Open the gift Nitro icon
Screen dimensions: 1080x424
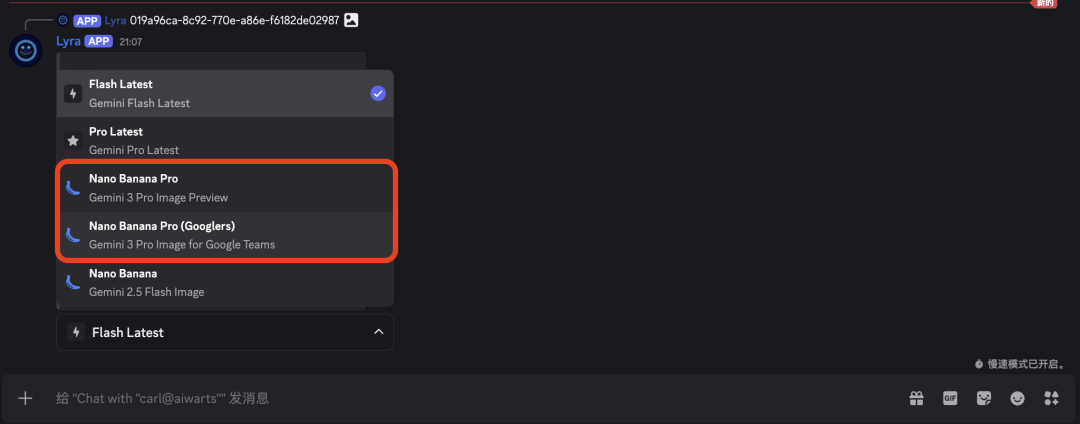tap(916, 398)
